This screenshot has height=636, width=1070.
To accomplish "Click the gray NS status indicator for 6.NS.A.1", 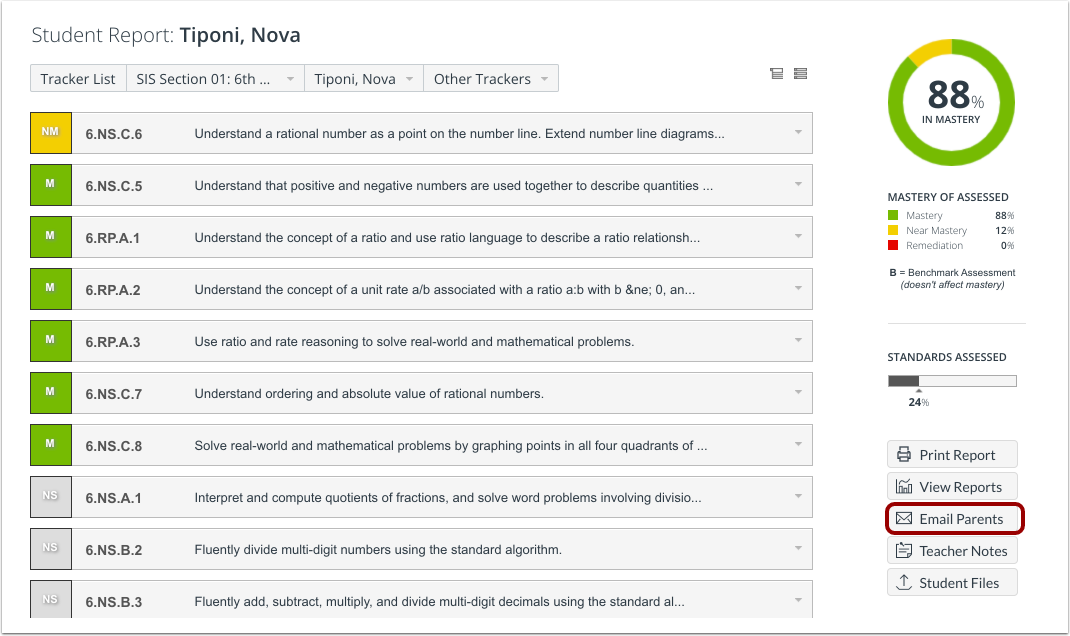I will [51, 496].
